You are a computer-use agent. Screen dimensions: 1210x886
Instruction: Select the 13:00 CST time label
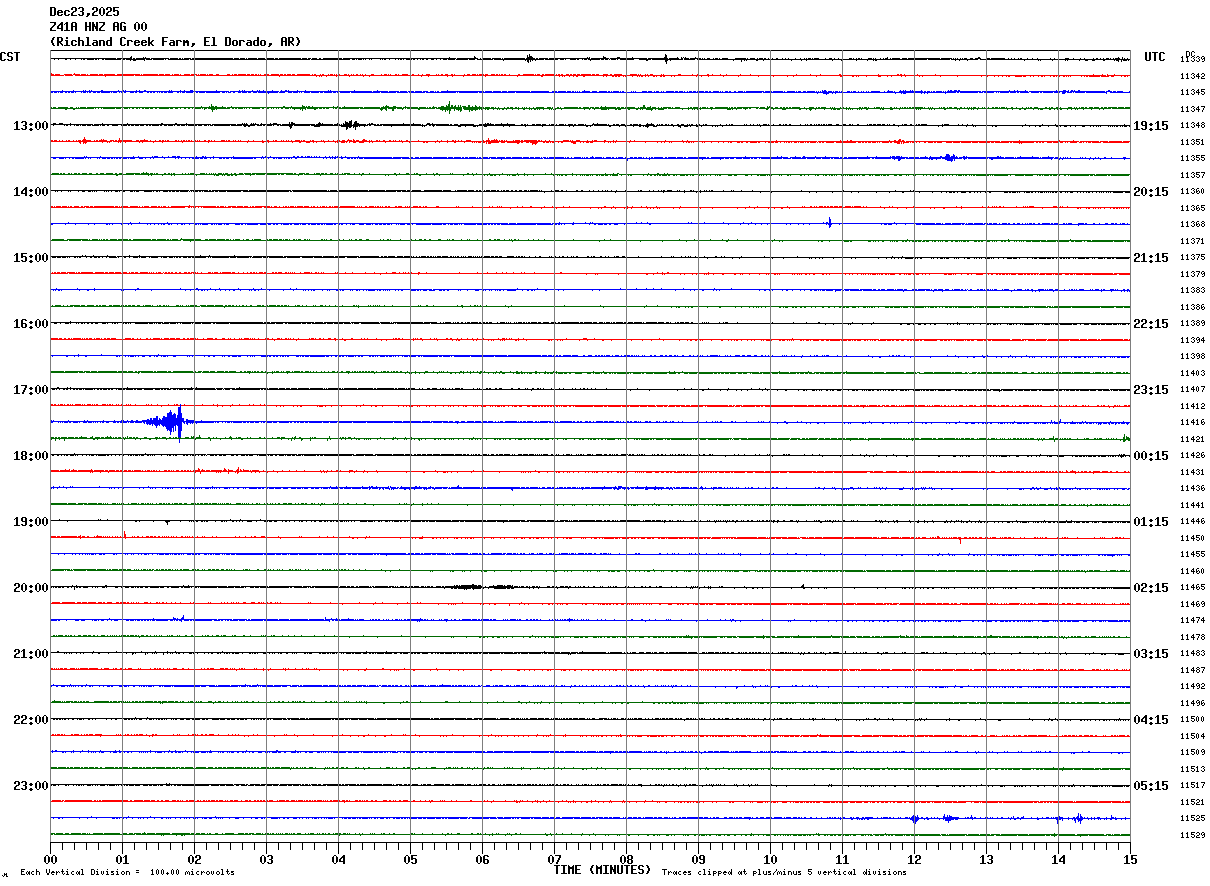tap(30, 126)
